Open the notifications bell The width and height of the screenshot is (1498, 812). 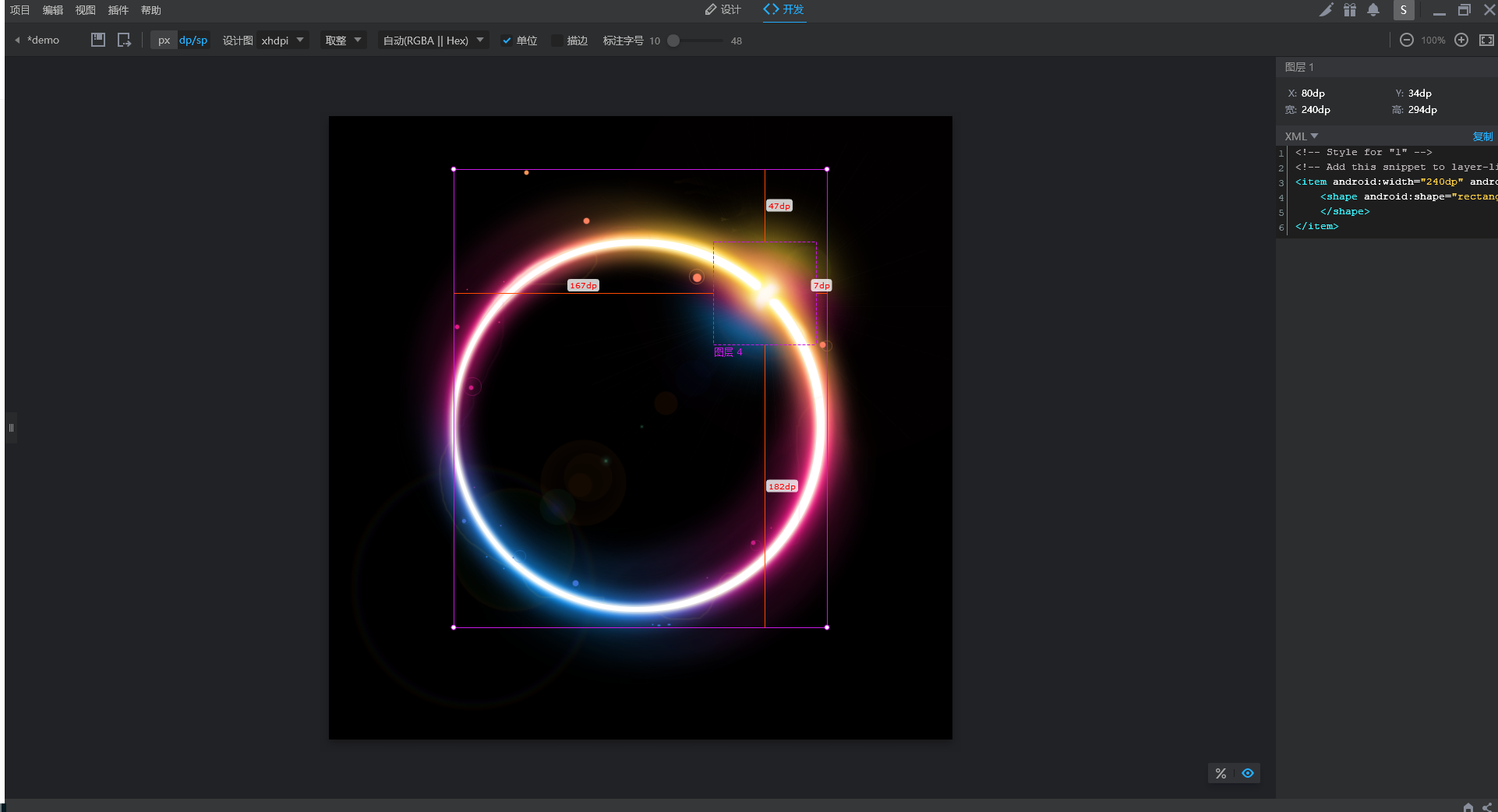click(x=1373, y=10)
